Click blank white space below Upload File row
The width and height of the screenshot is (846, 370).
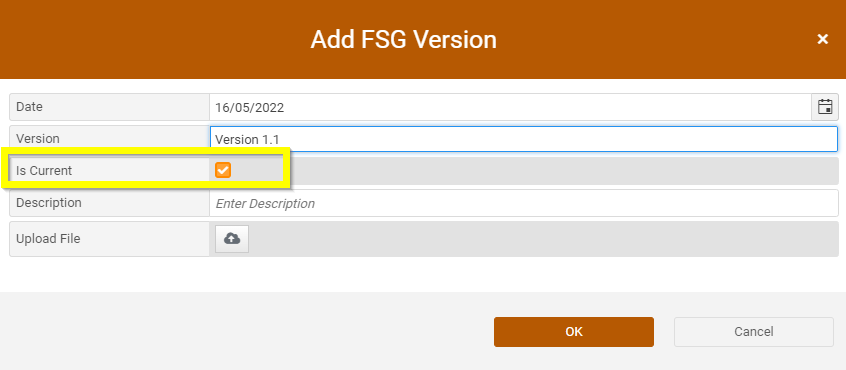point(423,274)
